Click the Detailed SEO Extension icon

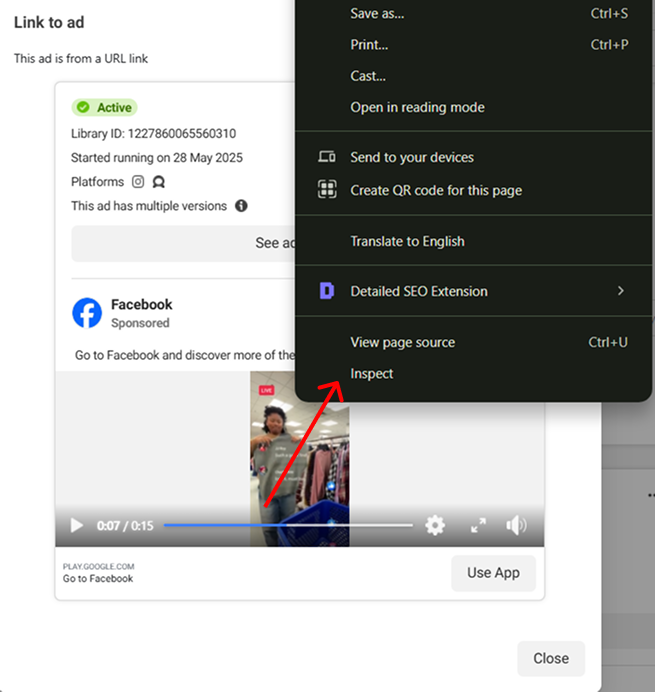click(327, 291)
